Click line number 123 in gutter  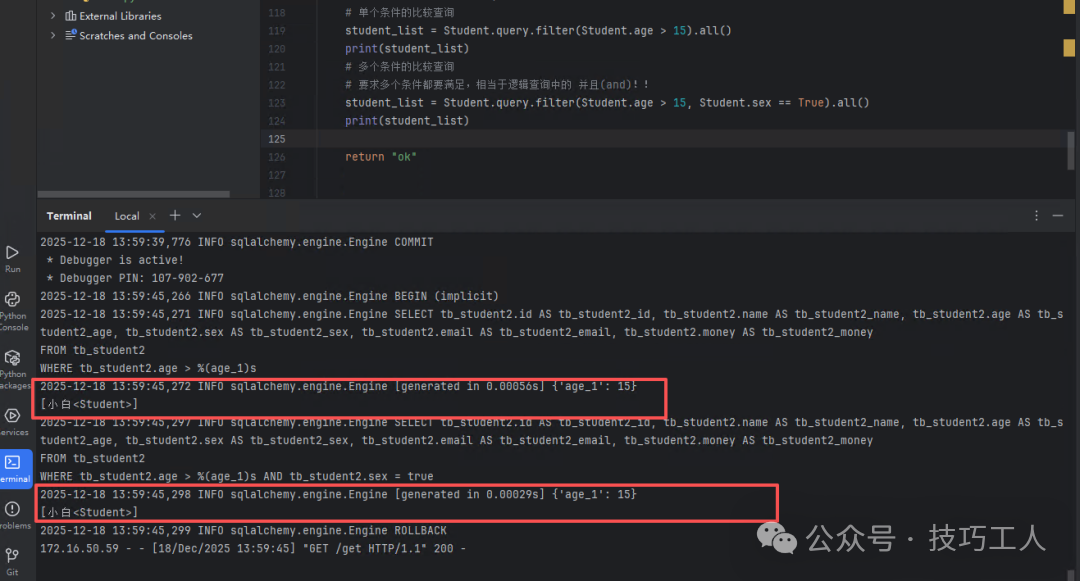[x=276, y=103]
